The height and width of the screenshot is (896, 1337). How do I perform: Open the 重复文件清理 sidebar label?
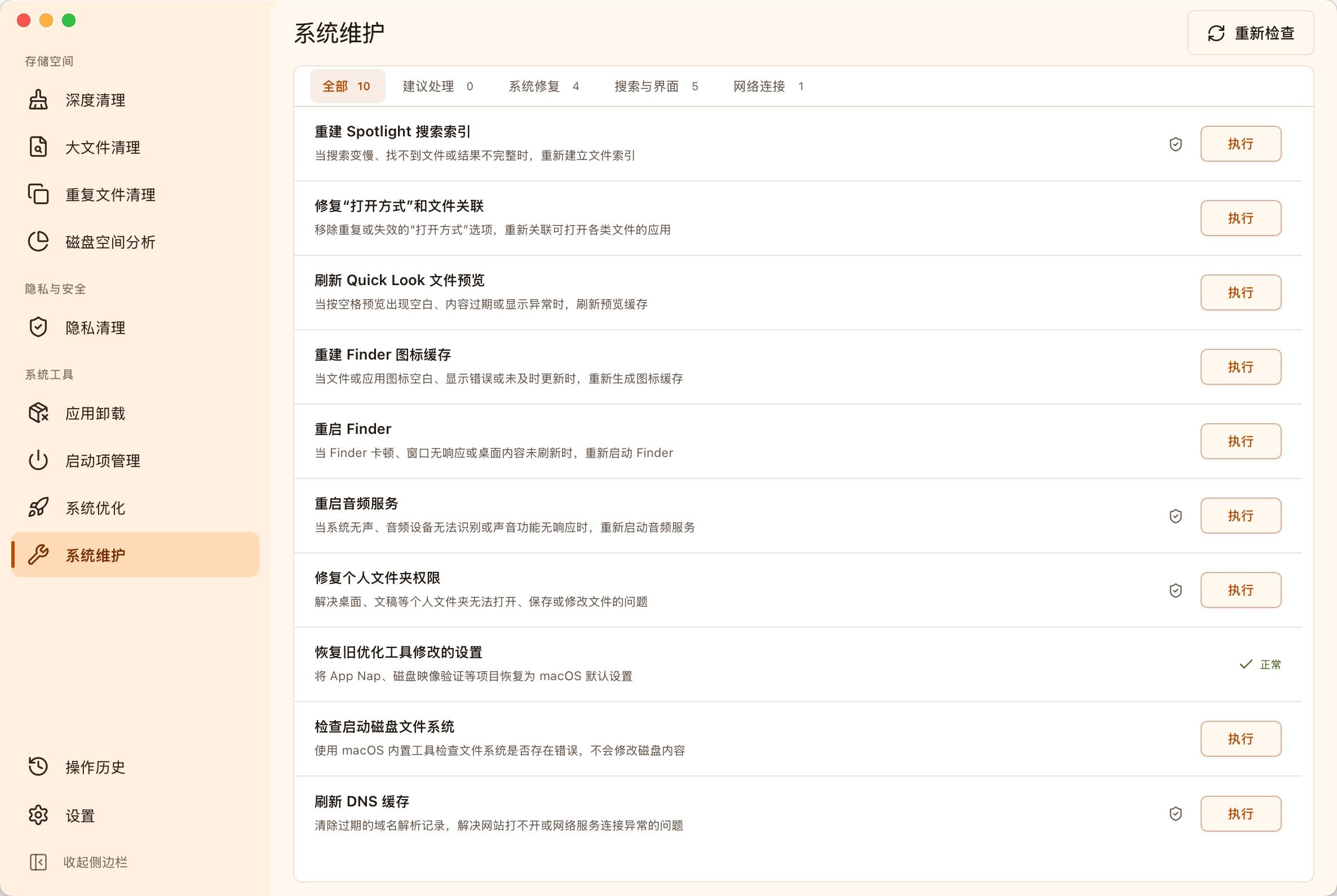(110, 194)
